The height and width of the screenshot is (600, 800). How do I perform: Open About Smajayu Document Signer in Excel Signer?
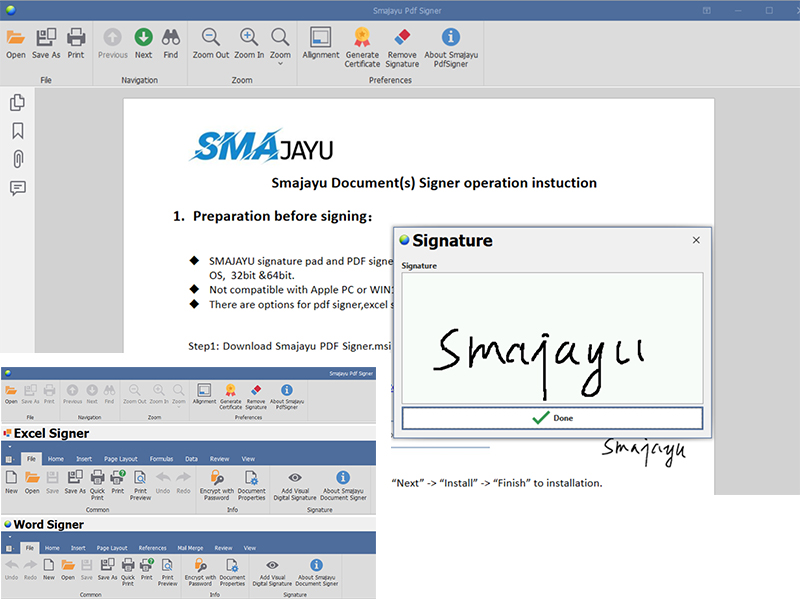coord(343,485)
